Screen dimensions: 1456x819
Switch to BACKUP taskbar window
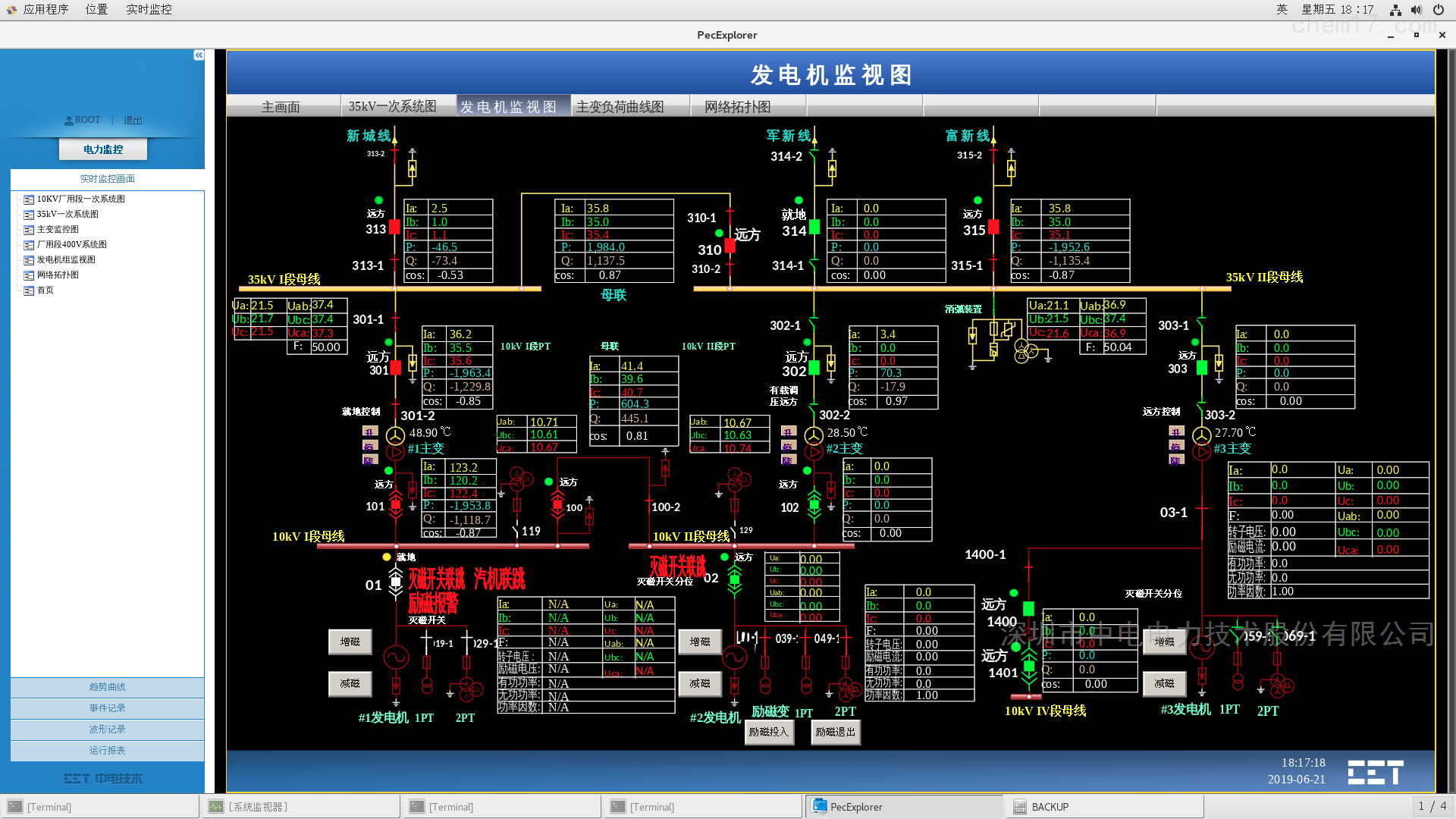tap(1105, 807)
